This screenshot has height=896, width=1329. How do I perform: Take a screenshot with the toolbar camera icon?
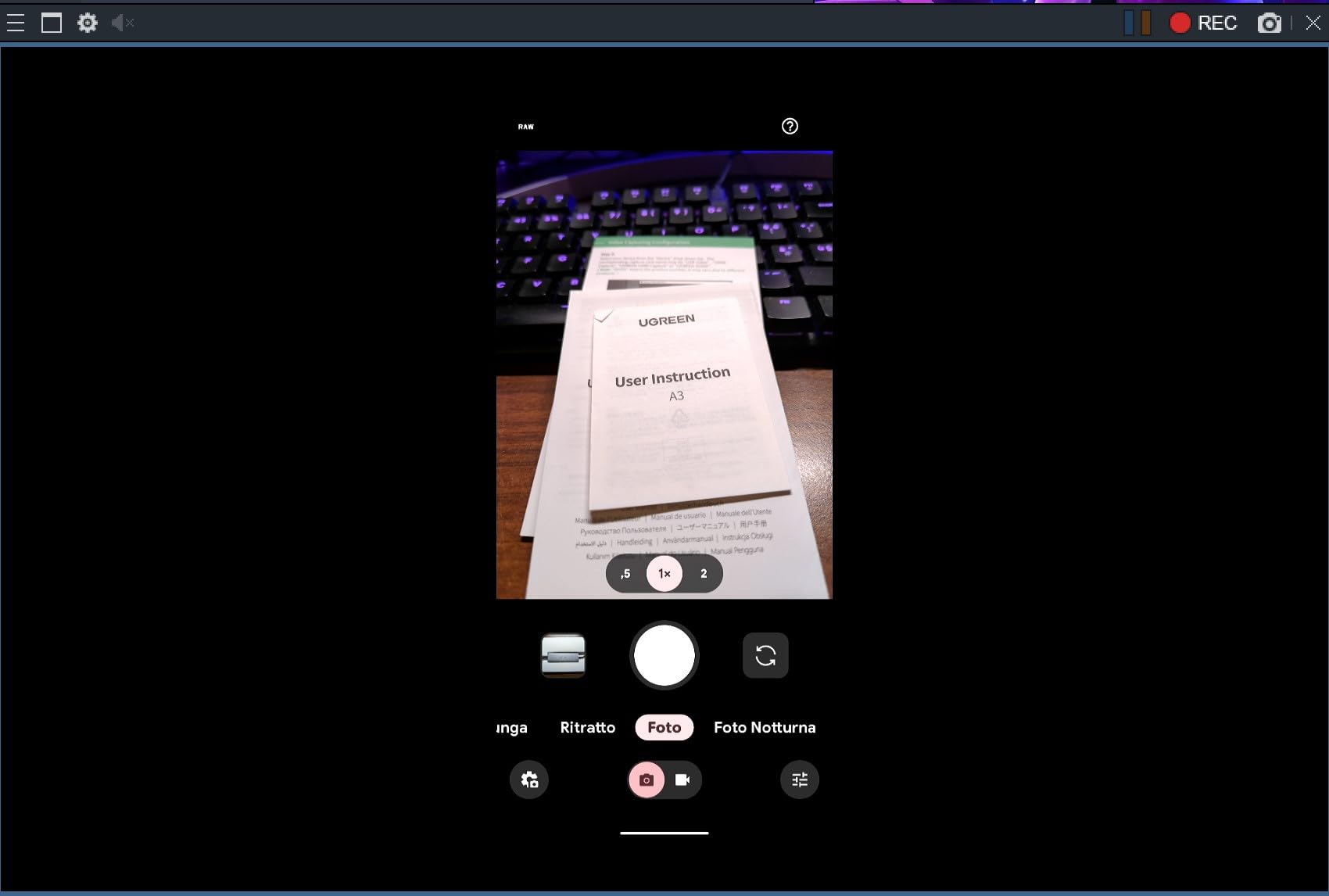tap(1270, 23)
